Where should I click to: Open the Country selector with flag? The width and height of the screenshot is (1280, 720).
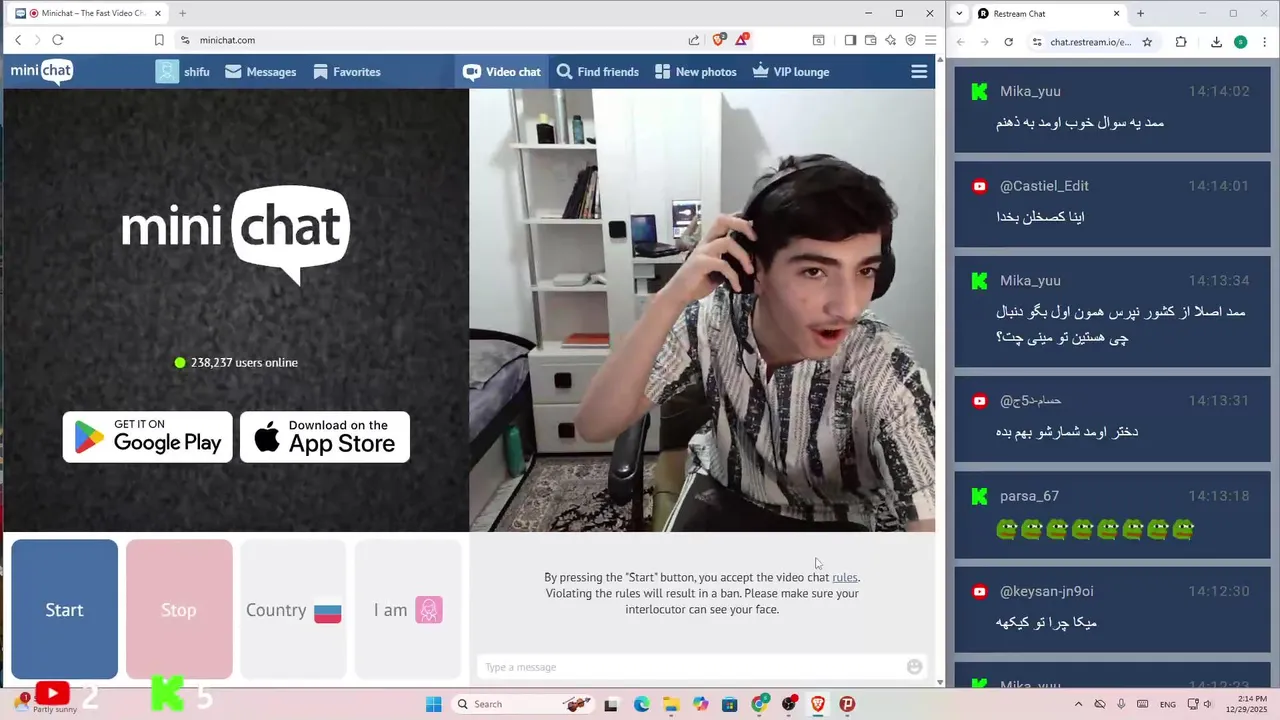coord(293,610)
